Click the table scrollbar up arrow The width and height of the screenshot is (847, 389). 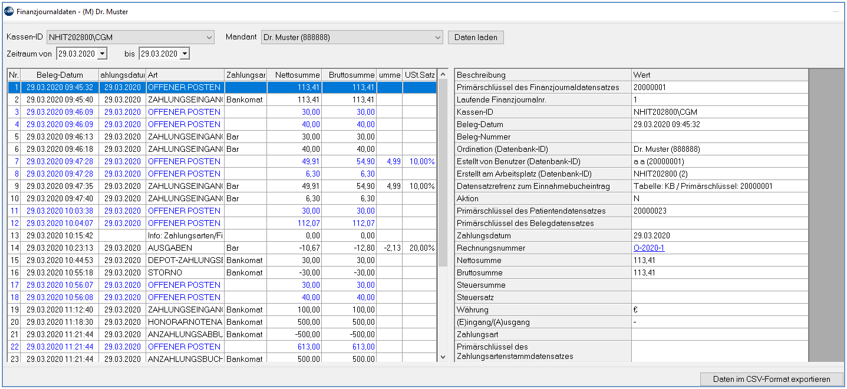(443, 75)
